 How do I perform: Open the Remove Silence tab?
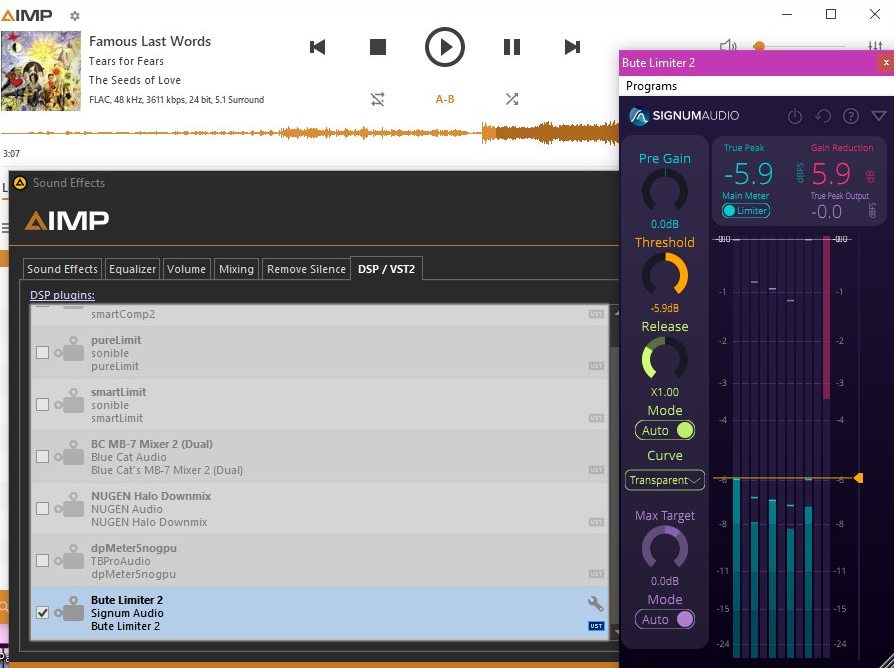pyautogui.click(x=306, y=269)
